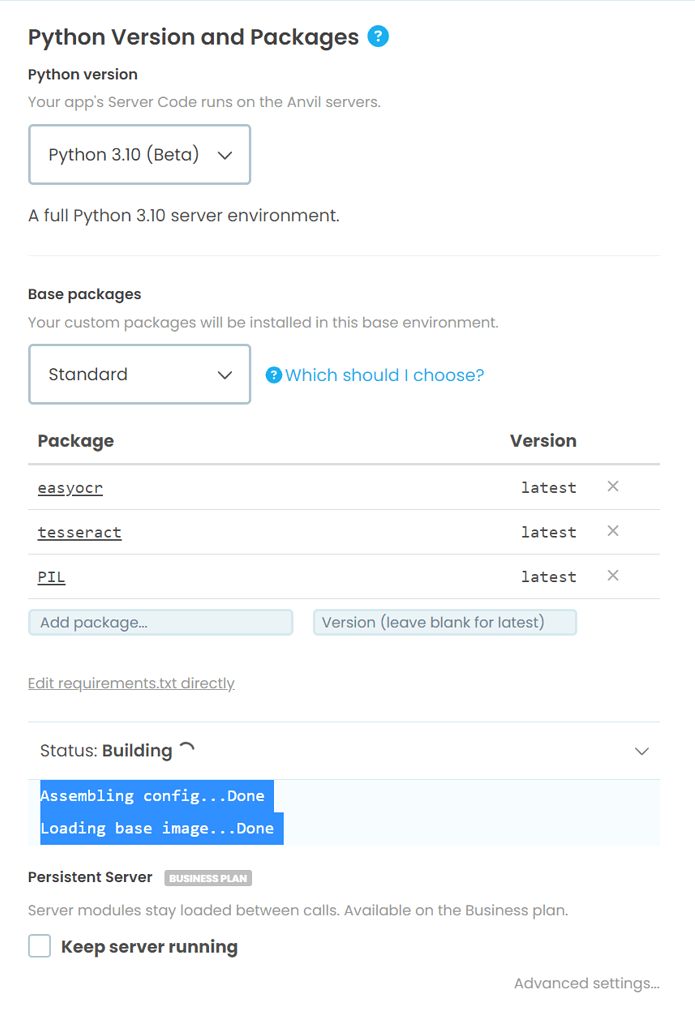
Task: Click the "Add package..." input field
Action: click(160, 622)
